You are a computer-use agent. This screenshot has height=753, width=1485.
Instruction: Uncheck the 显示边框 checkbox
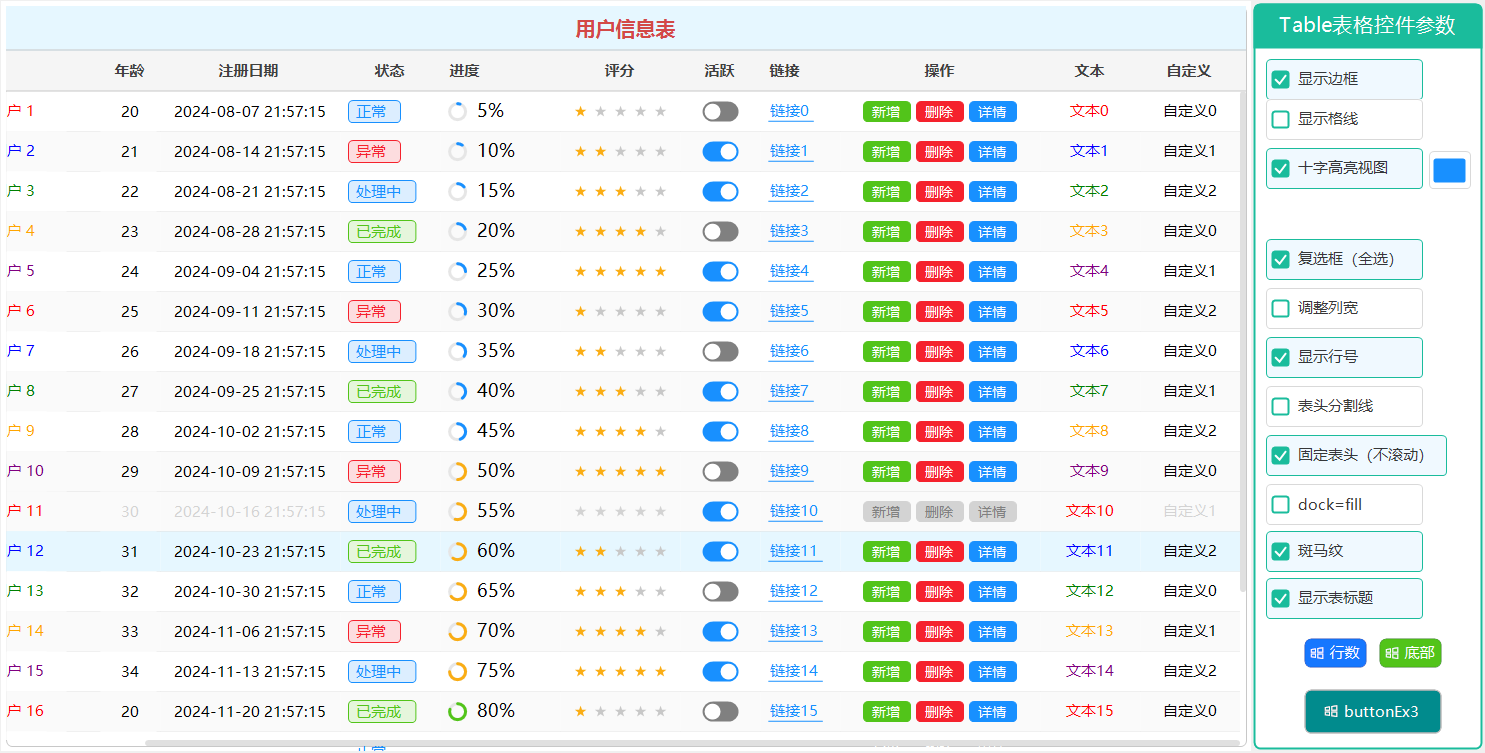coord(1280,79)
